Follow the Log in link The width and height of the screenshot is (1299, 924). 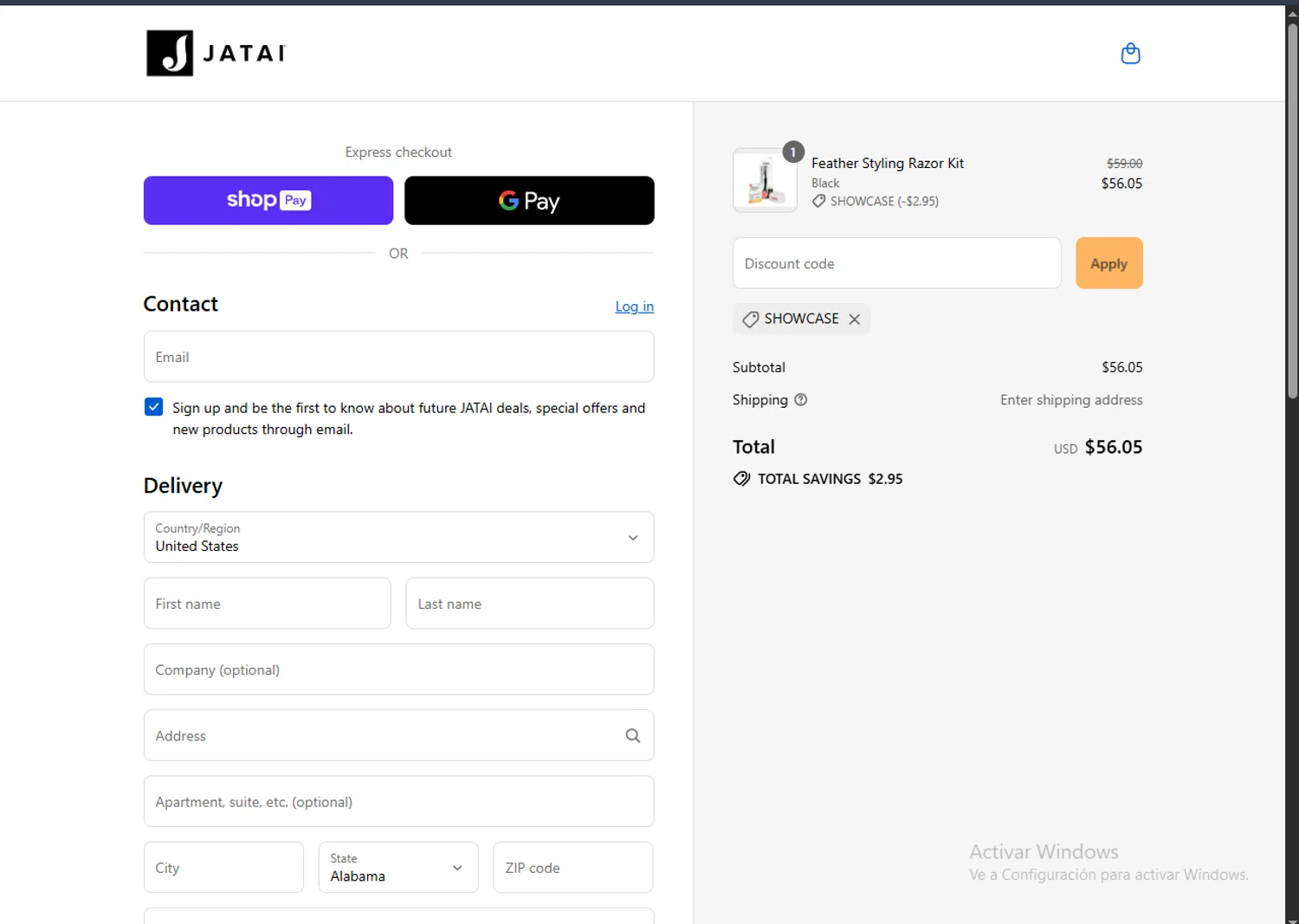point(635,307)
